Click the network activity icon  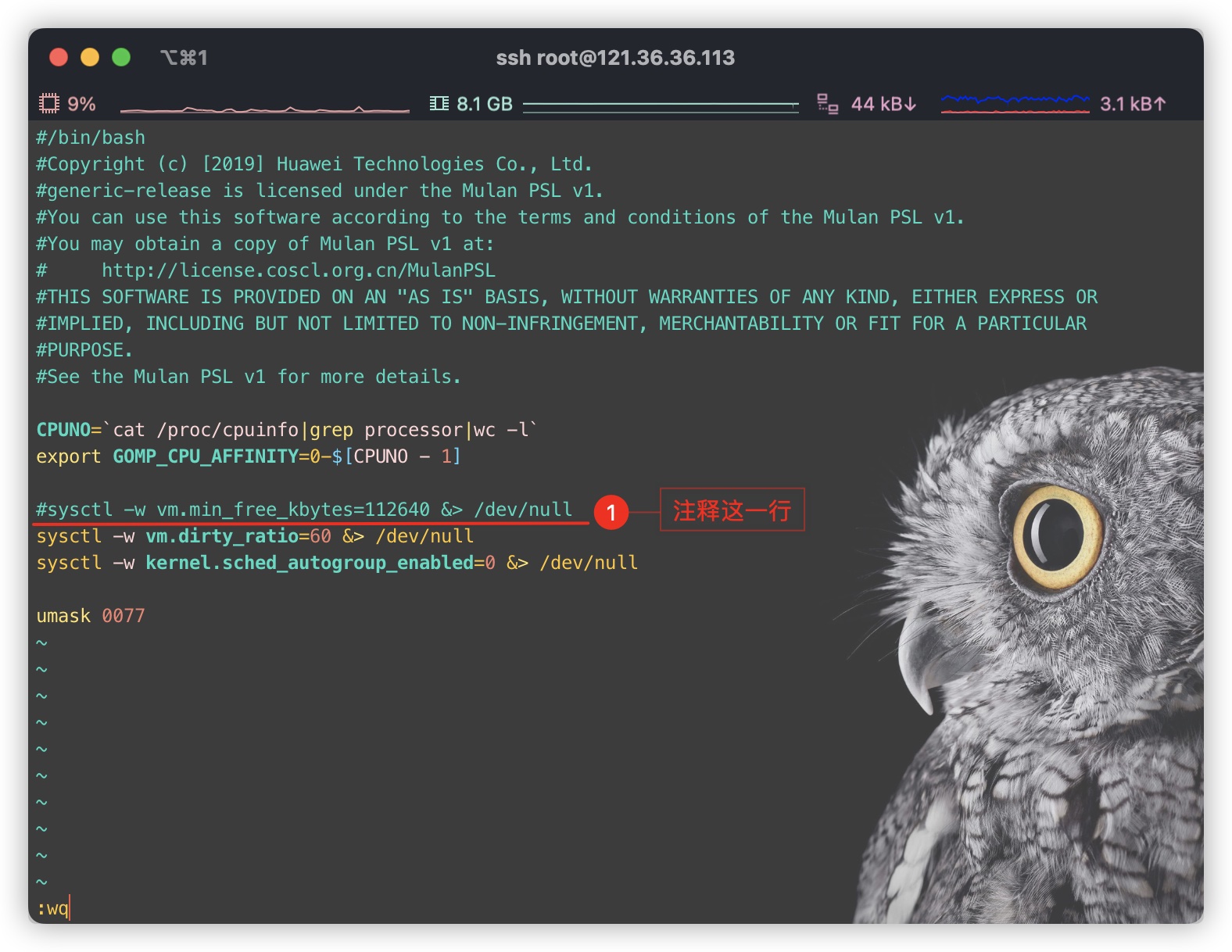828,103
